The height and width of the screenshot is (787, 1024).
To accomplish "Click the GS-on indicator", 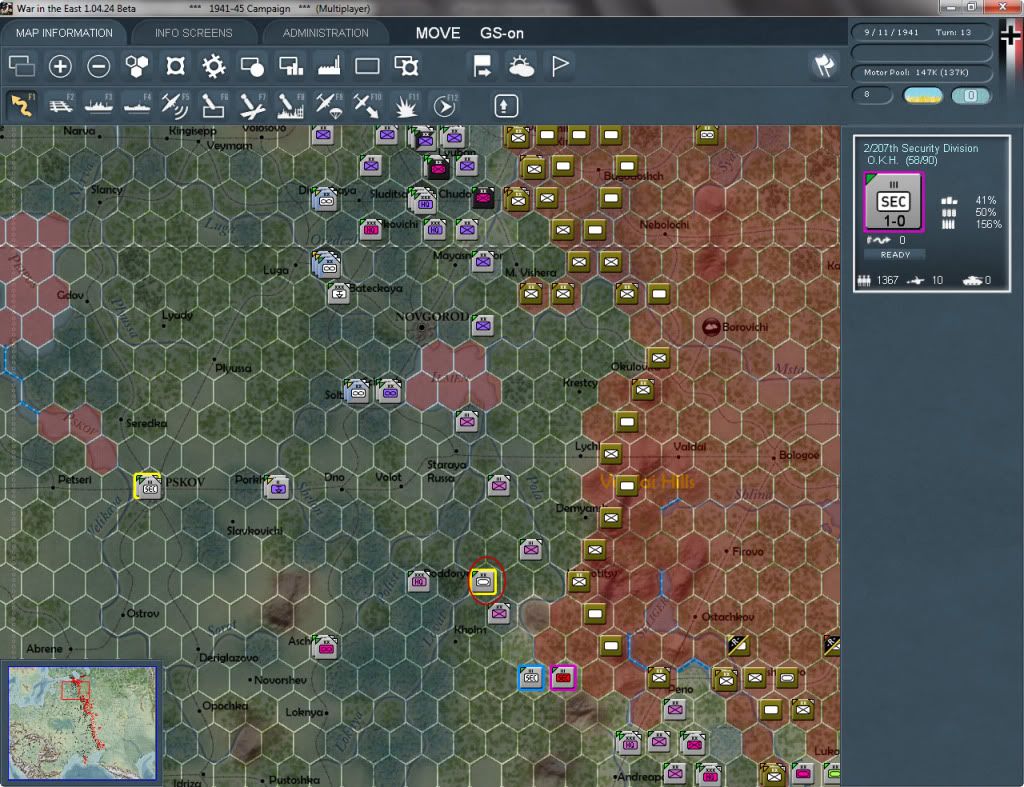I will (502, 33).
